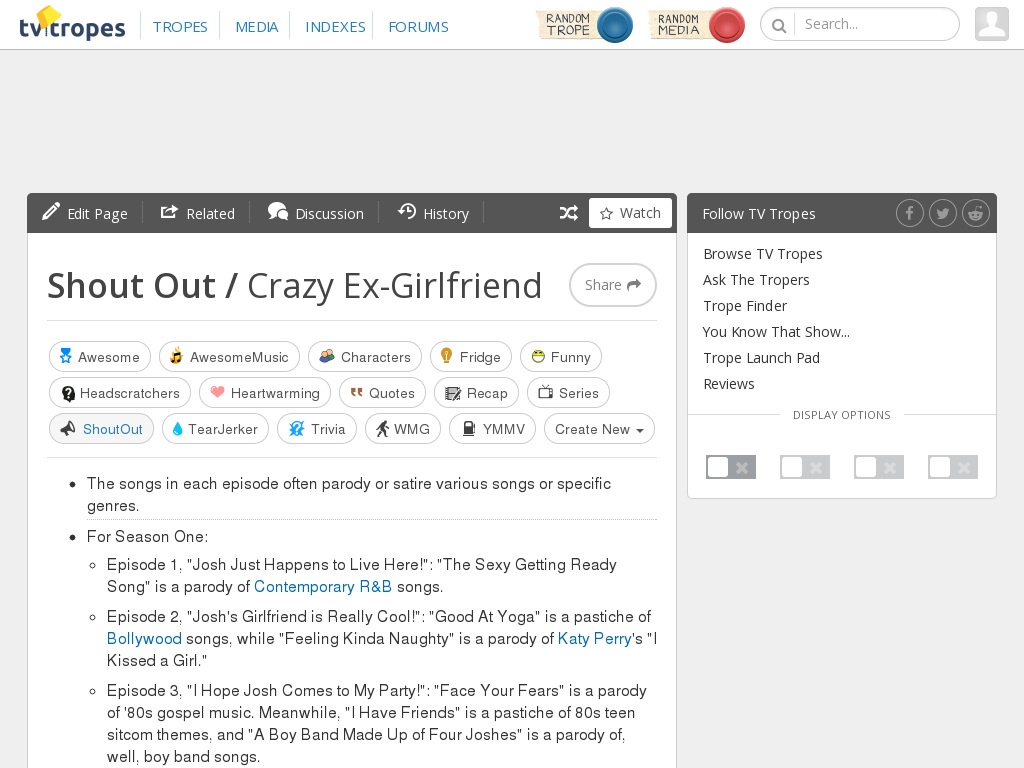Click the 'DISPLAY OPTIONS' label
This screenshot has height=768, width=1024.
click(x=841, y=415)
